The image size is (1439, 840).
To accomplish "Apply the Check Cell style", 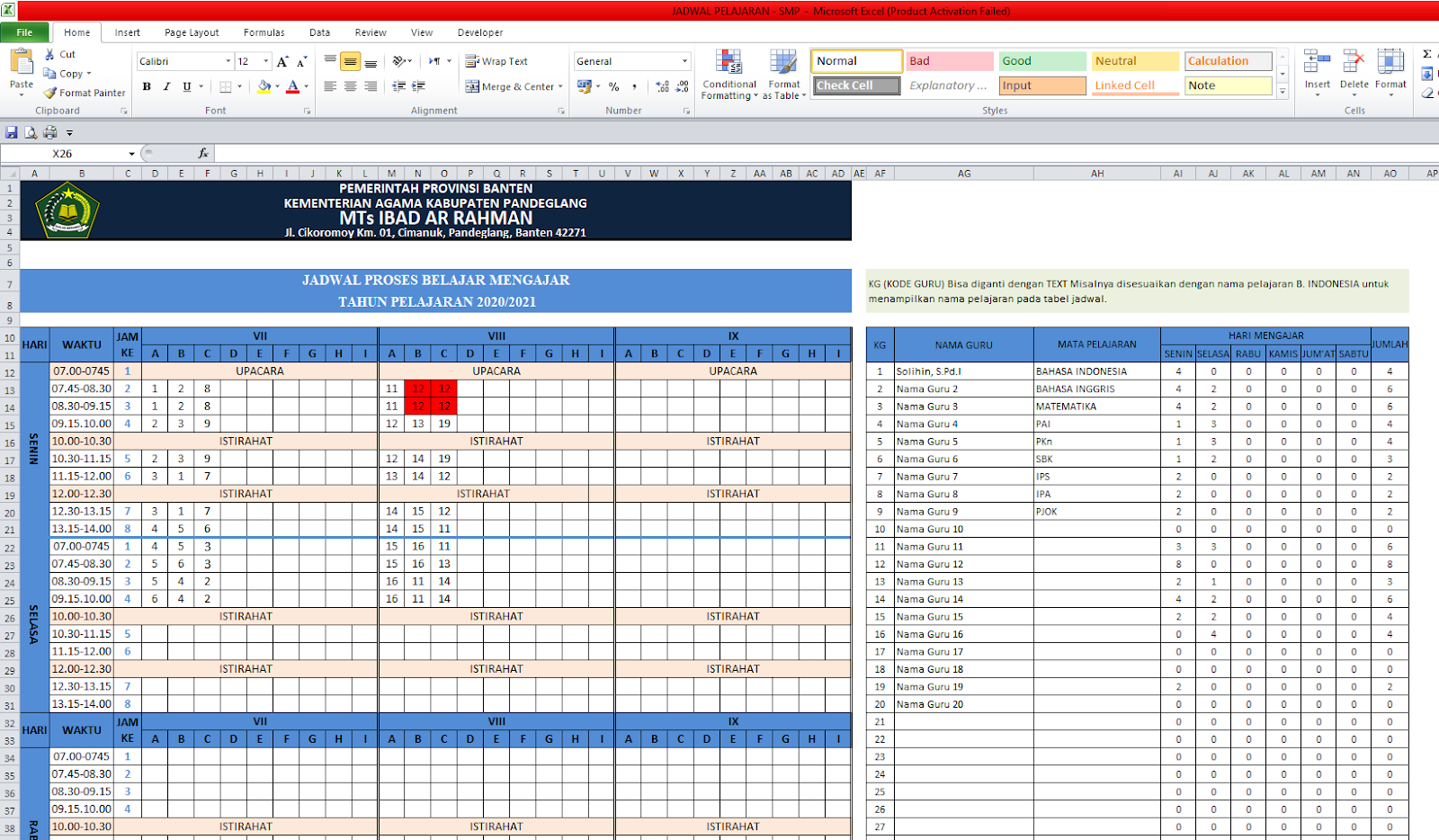I will click(856, 85).
